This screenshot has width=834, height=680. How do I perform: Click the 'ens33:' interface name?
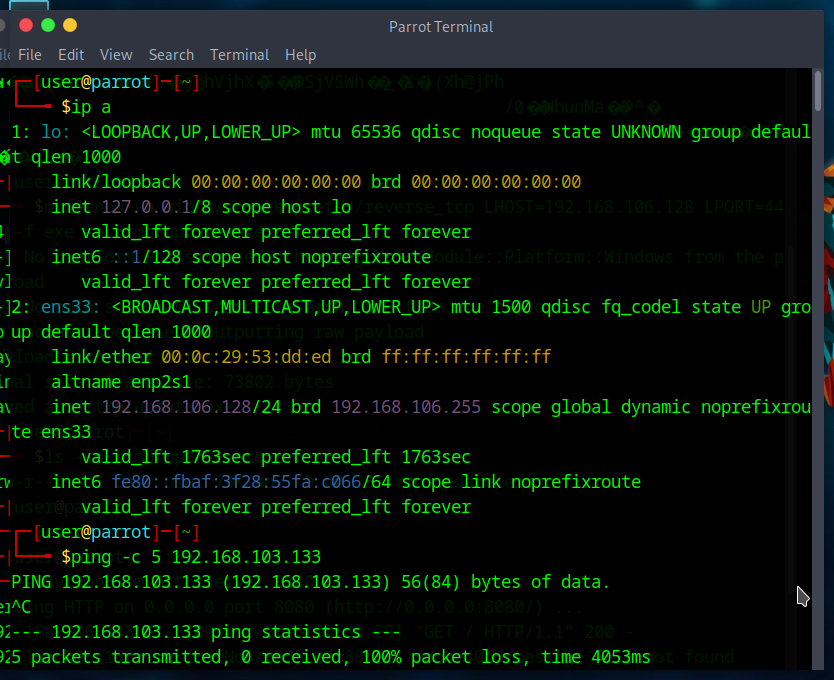70,307
